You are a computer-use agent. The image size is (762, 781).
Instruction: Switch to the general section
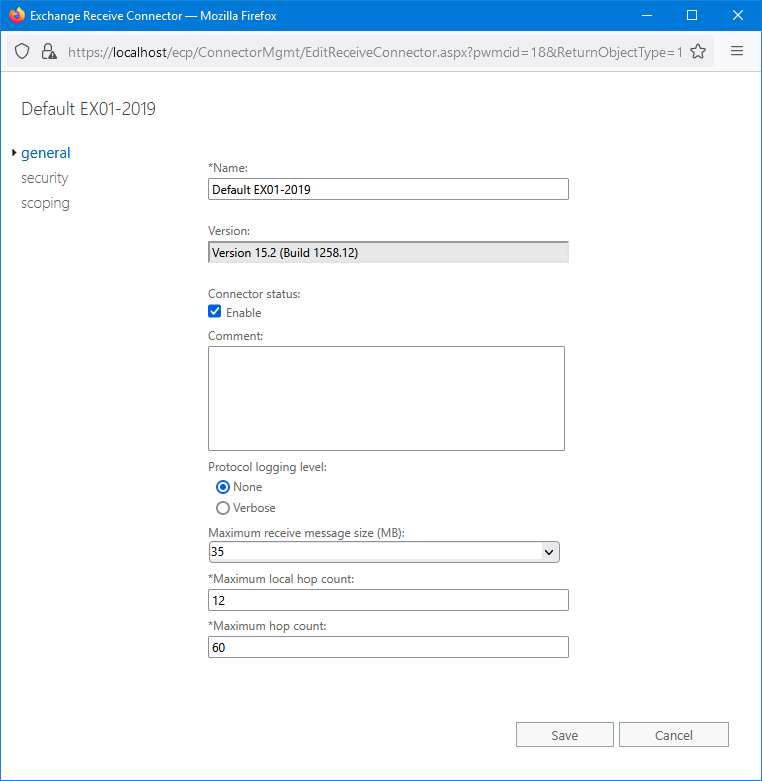(46, 153)
